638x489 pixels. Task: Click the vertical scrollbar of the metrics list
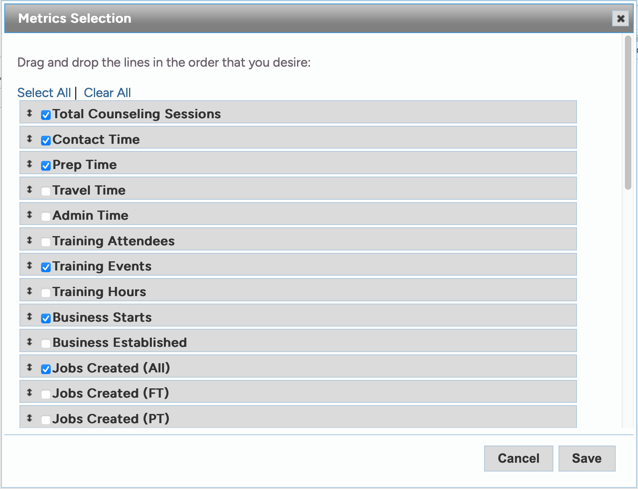627,112
